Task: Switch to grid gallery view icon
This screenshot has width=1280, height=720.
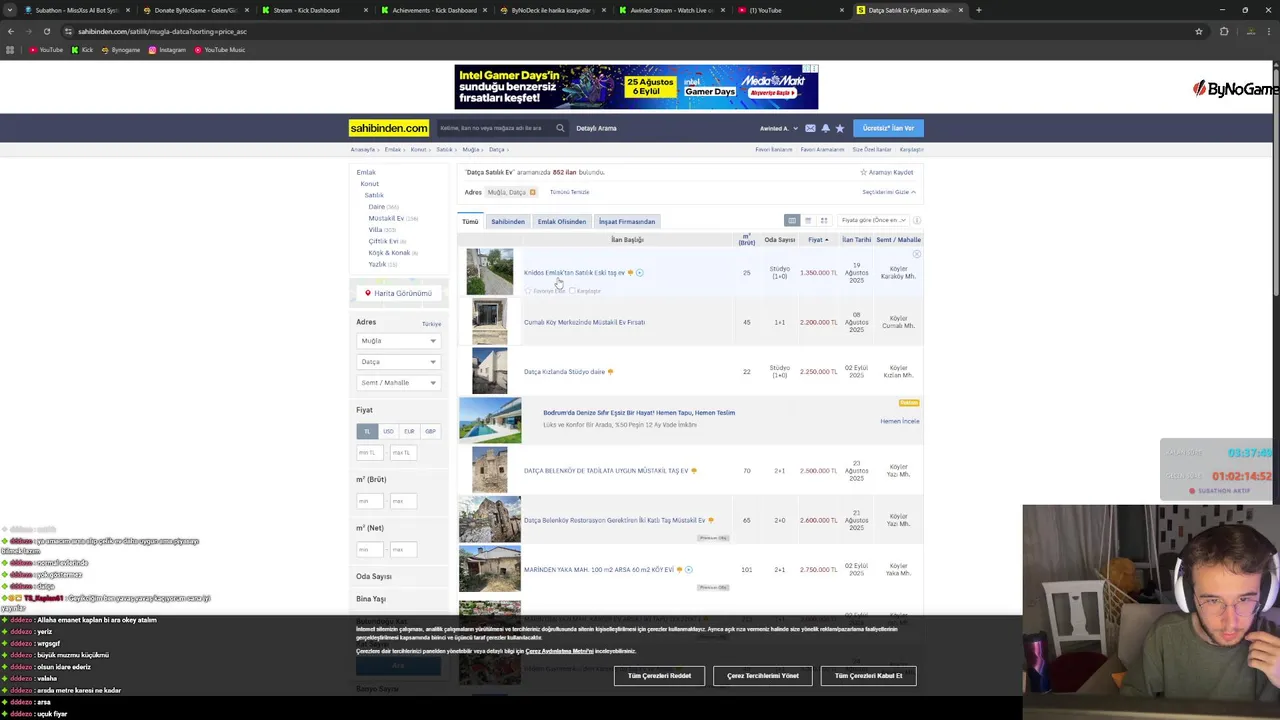Action: [824, 220]
